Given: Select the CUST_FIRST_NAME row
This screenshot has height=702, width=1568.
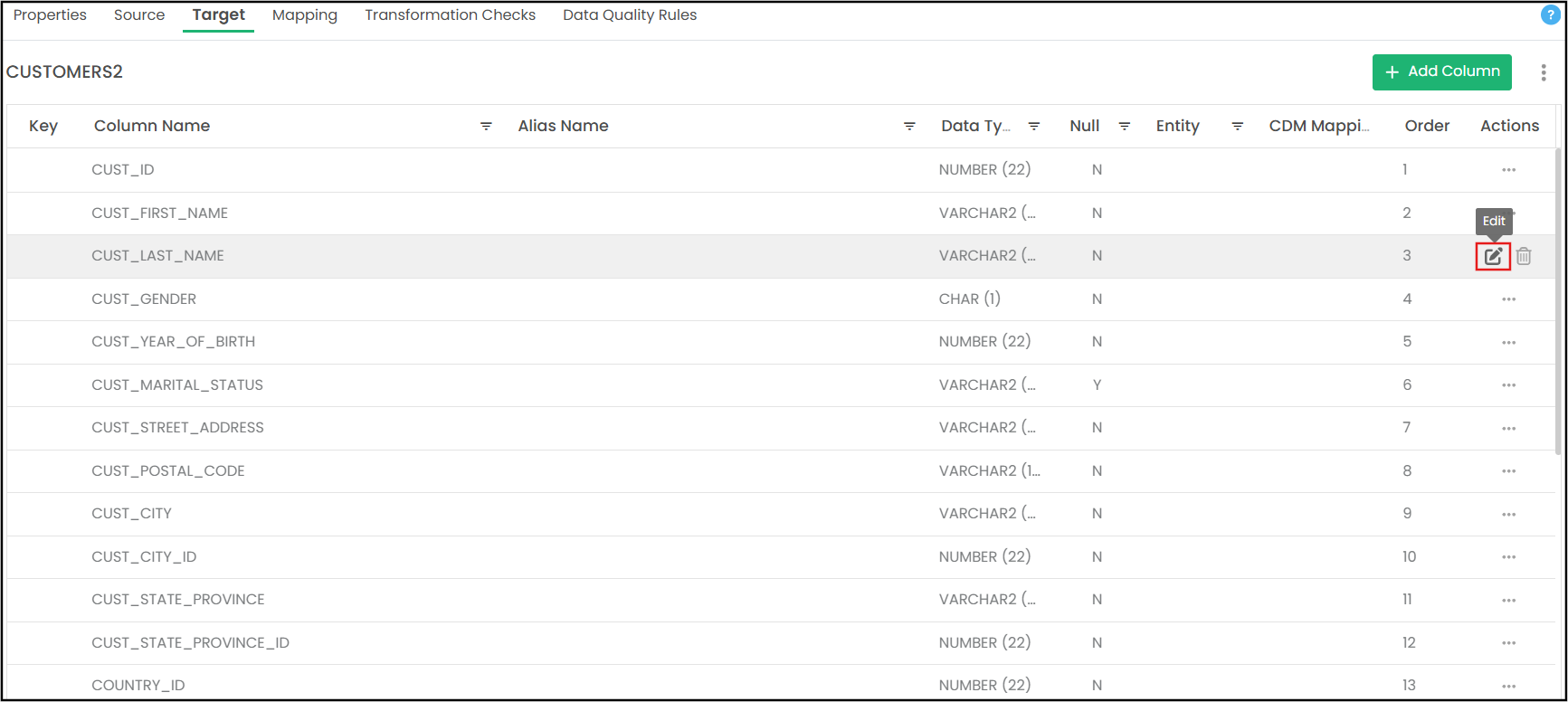Looking at the screenshot, I should point(781,213).
